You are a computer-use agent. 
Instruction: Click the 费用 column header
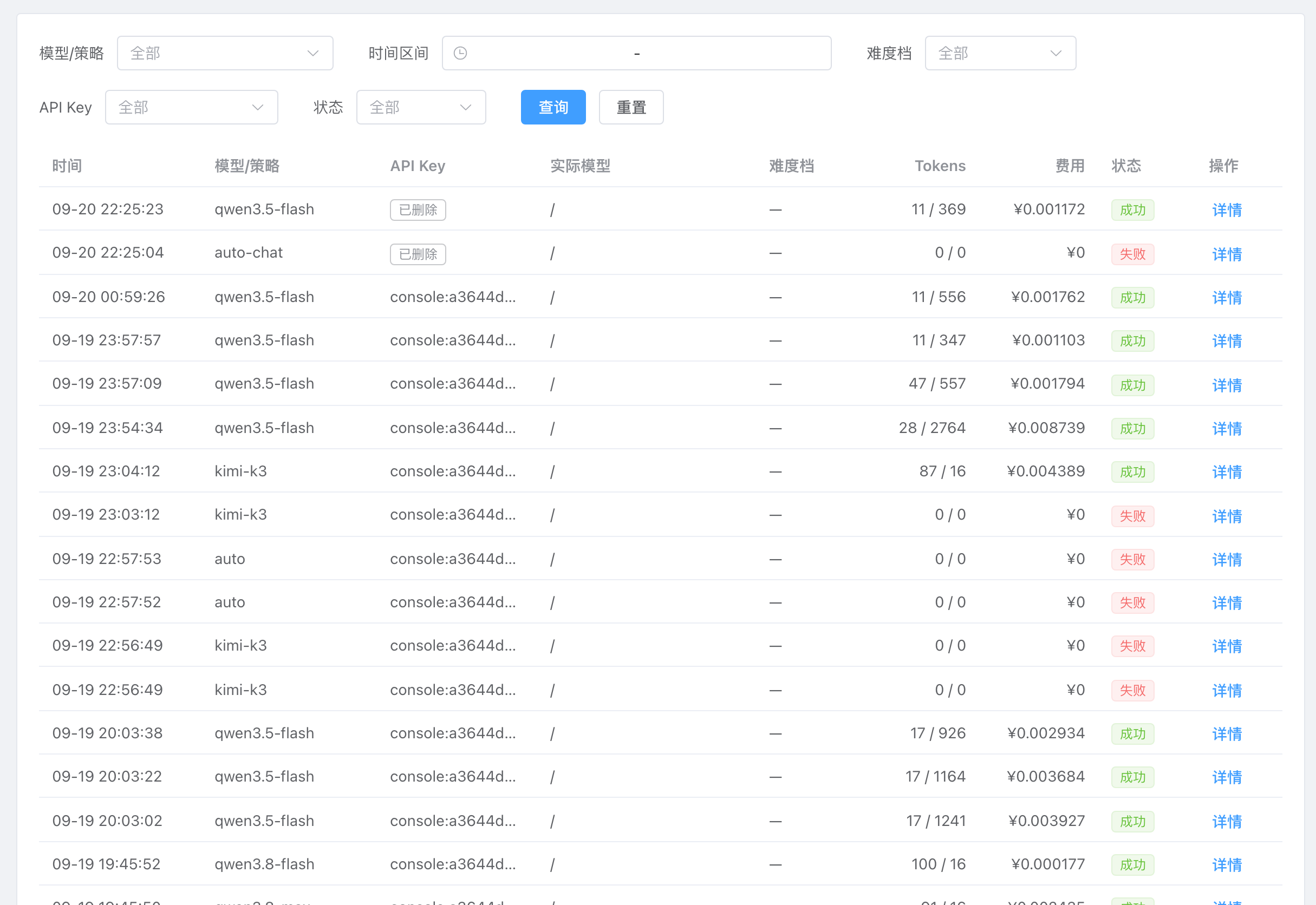click(x=1070, y=166)
